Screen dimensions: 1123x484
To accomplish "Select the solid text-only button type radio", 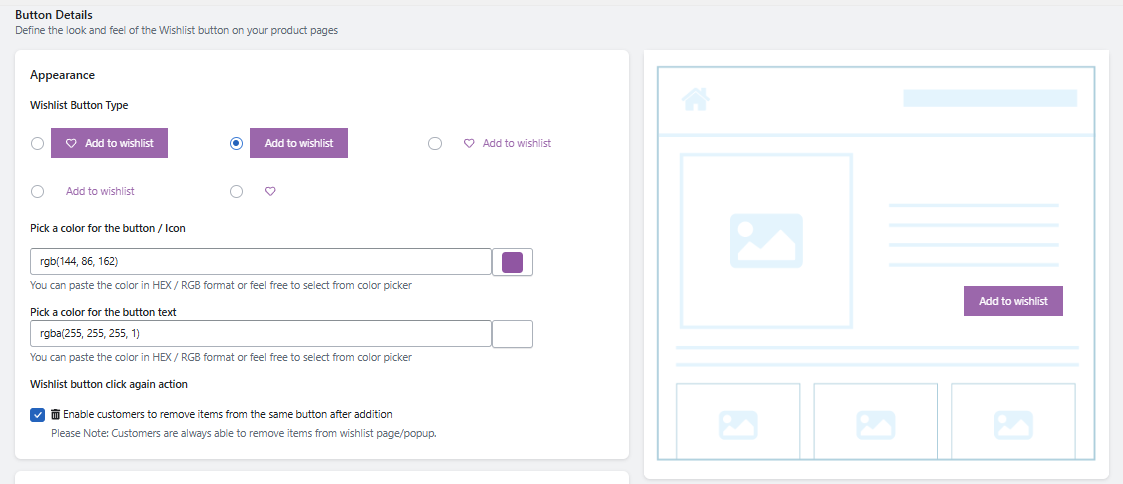I will 236,143.
